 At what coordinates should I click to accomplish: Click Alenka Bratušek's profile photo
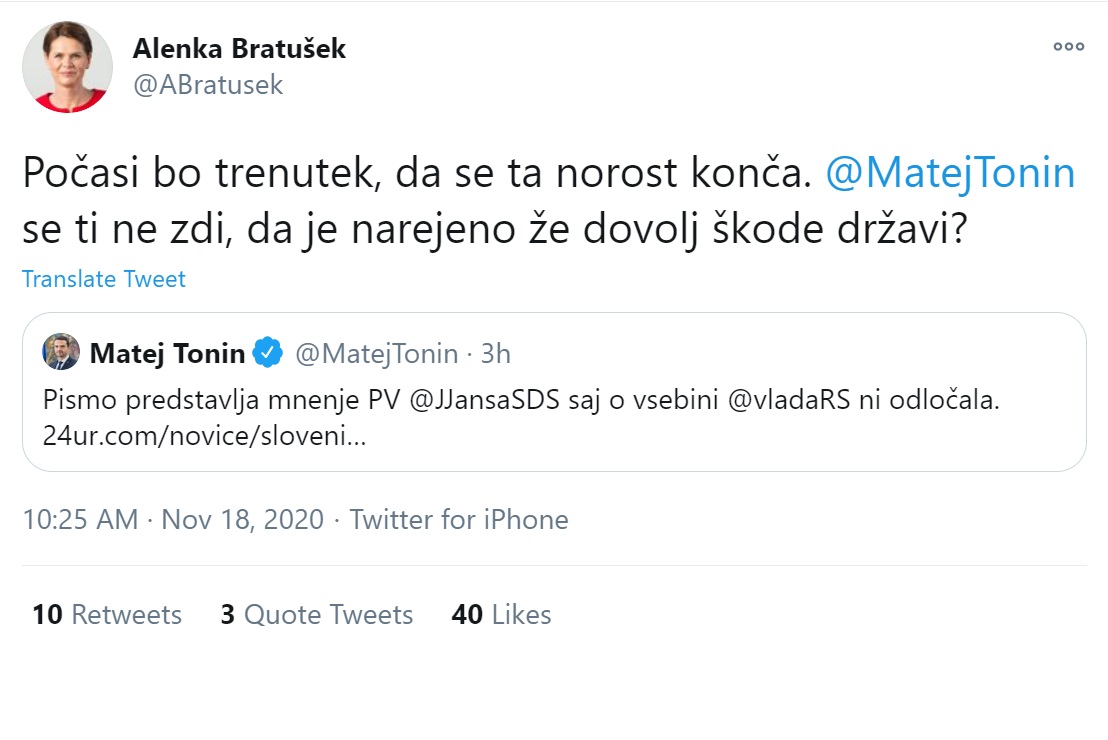pyautogui.click(x=67, y=67)
